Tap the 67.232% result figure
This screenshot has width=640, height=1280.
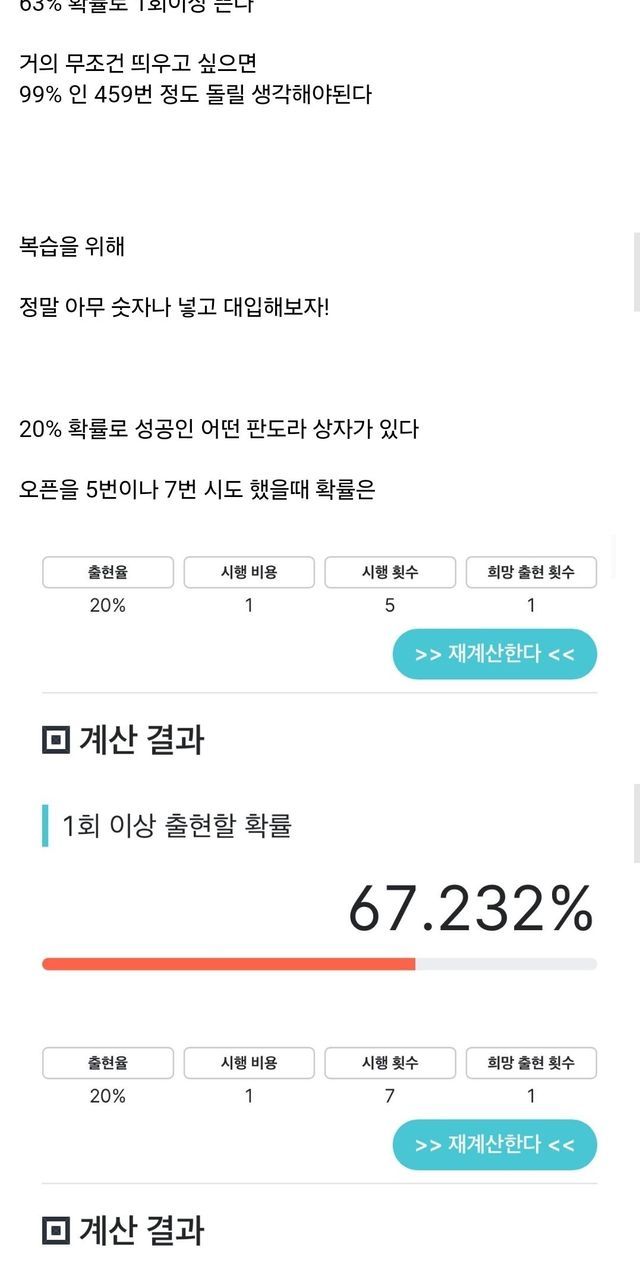(470, 909)
